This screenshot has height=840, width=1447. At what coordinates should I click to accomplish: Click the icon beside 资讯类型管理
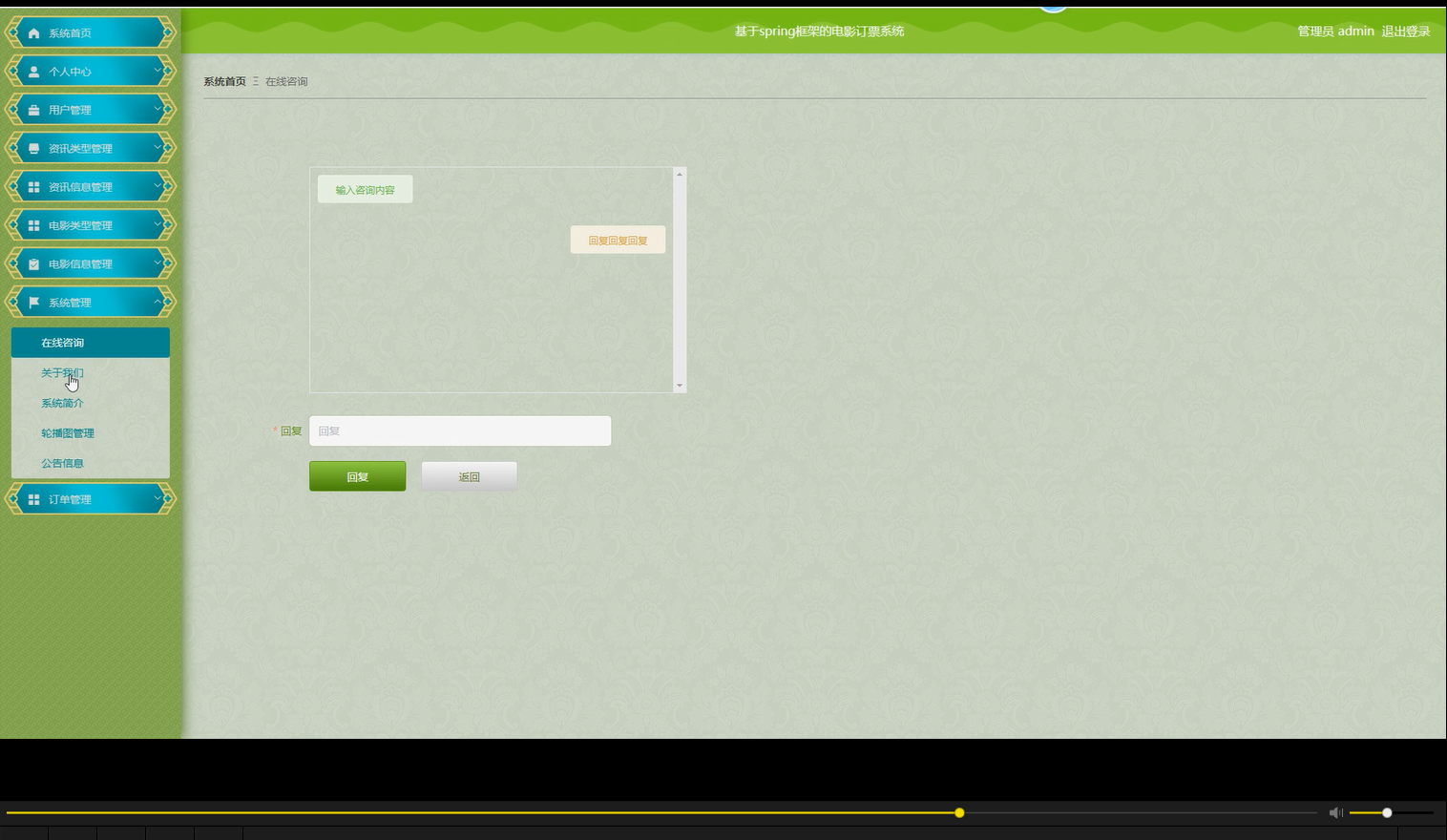(33, 148)
